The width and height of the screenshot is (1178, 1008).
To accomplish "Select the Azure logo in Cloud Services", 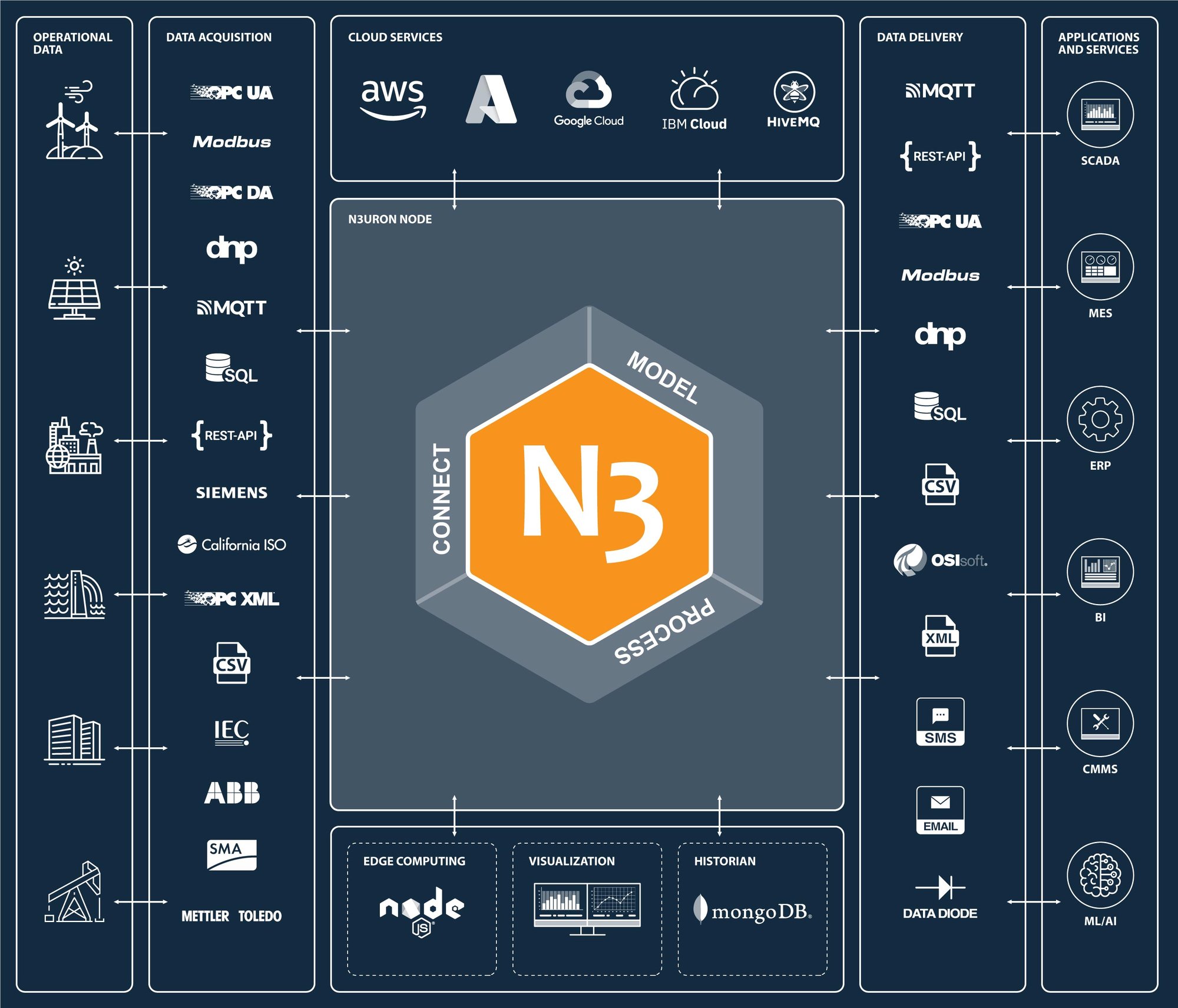I will tap(491, 99).
